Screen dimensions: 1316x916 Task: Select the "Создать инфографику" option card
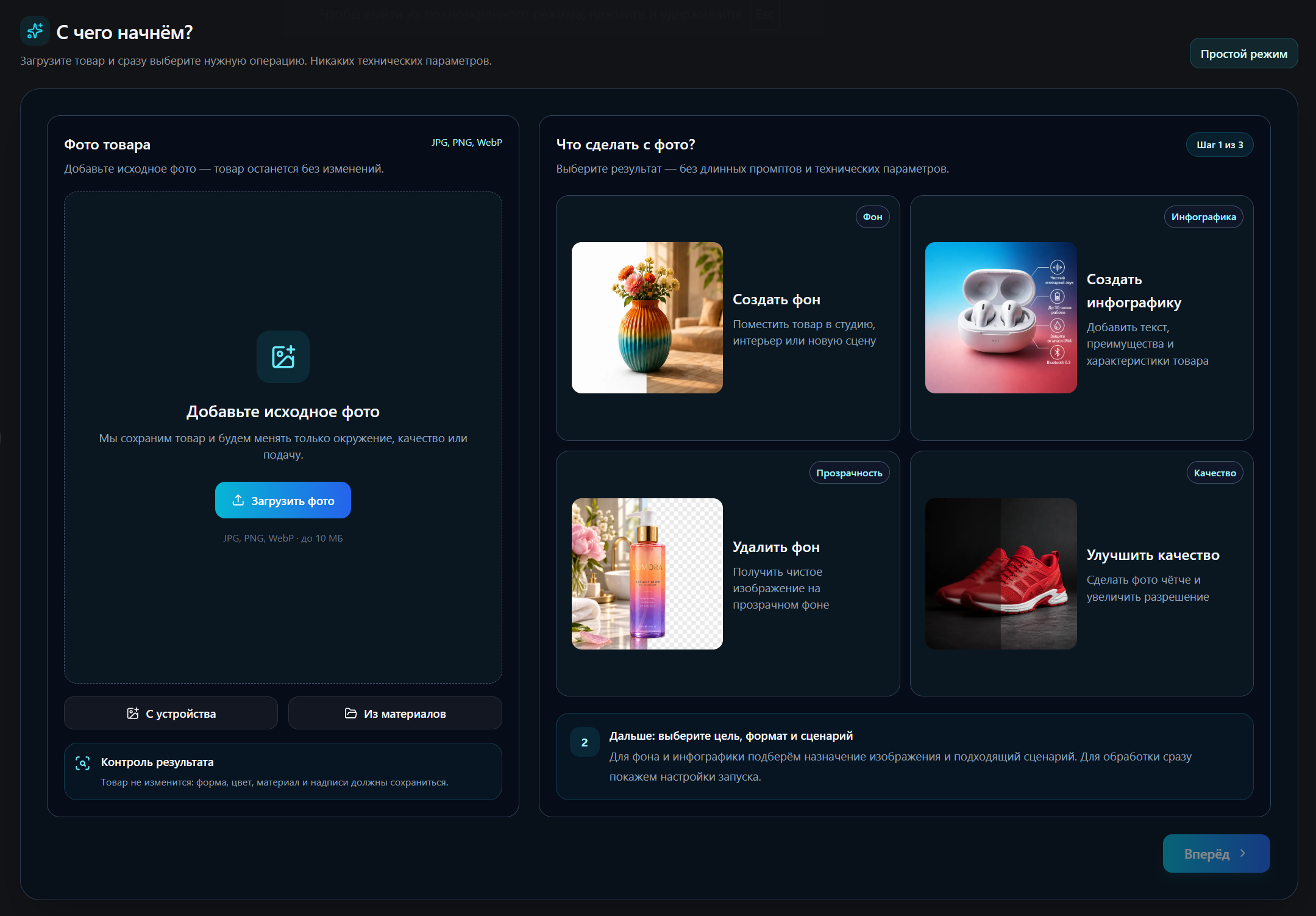pyautogui.click(x=1081, y=318)
